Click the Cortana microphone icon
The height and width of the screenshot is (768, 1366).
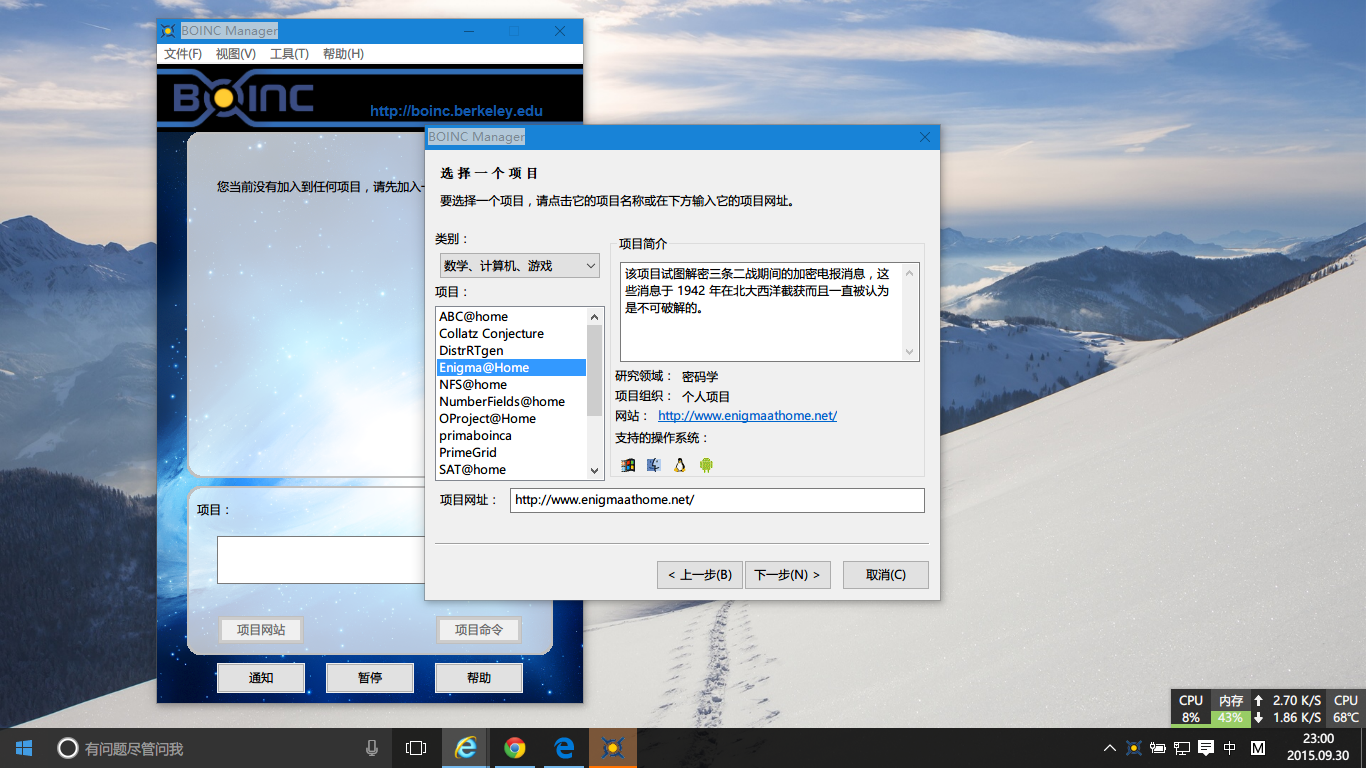click(x=372, y=748)
